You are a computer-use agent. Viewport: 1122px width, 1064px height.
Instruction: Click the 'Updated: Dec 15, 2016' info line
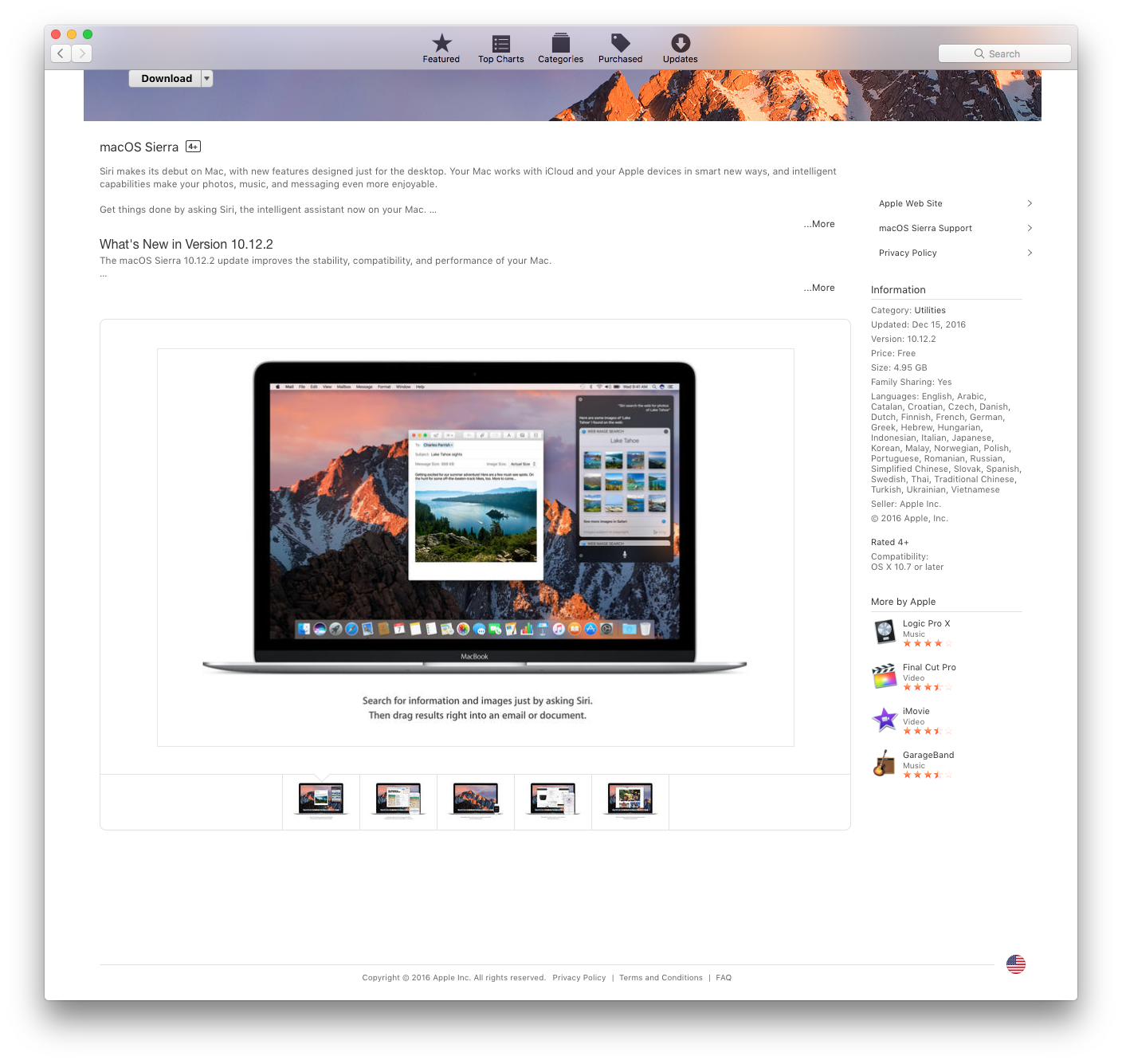(918, 324)
